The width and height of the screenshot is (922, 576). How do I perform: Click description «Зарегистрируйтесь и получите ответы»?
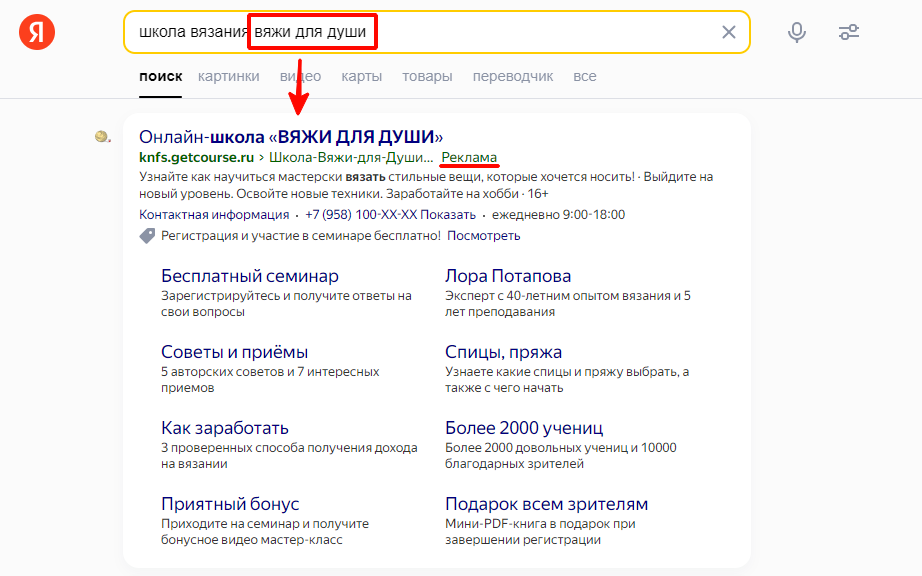click(x=278, y=296)
